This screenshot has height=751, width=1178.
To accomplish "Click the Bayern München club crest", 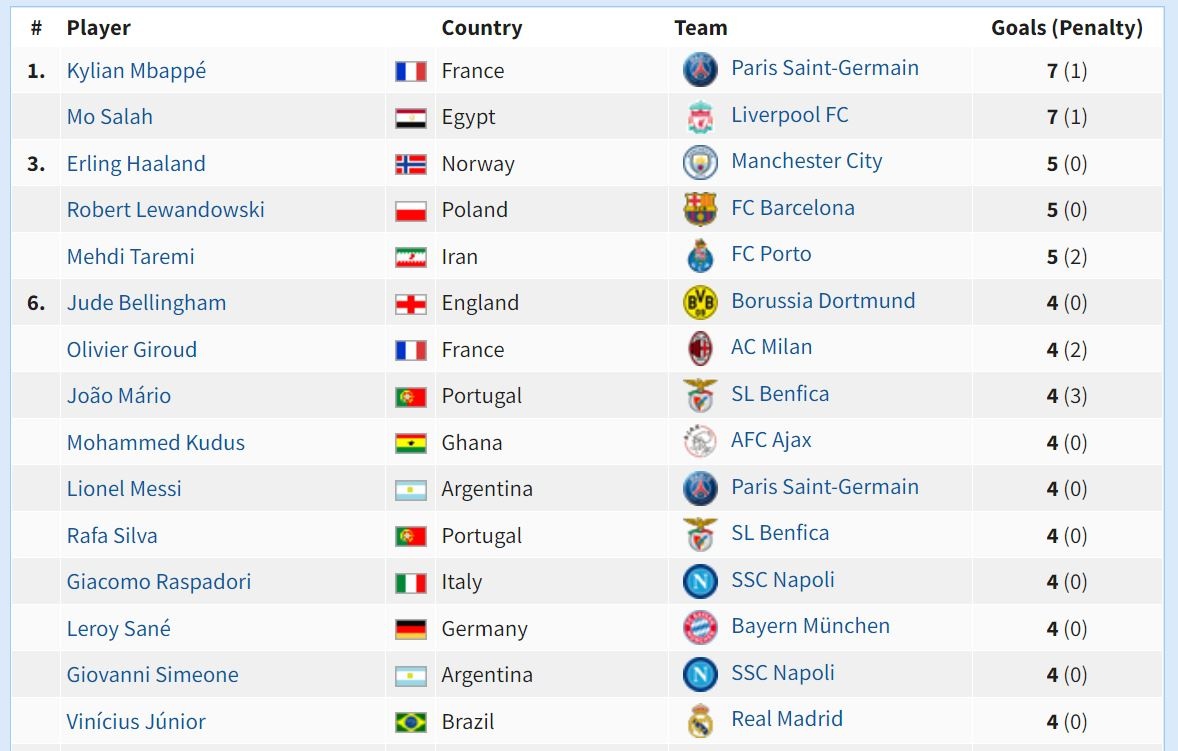I will pyautogui.click(x=700, y=628).
